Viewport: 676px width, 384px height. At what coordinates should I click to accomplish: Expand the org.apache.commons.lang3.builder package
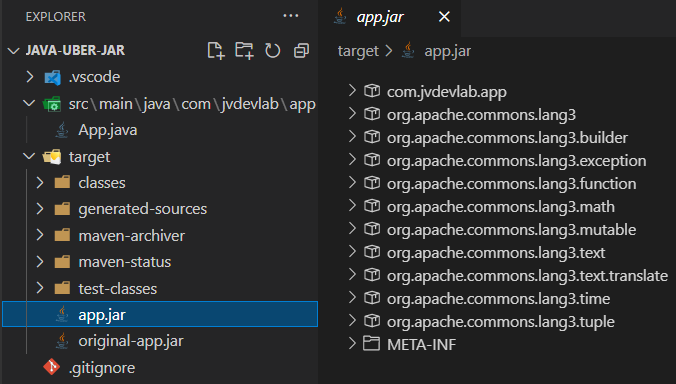352,137
